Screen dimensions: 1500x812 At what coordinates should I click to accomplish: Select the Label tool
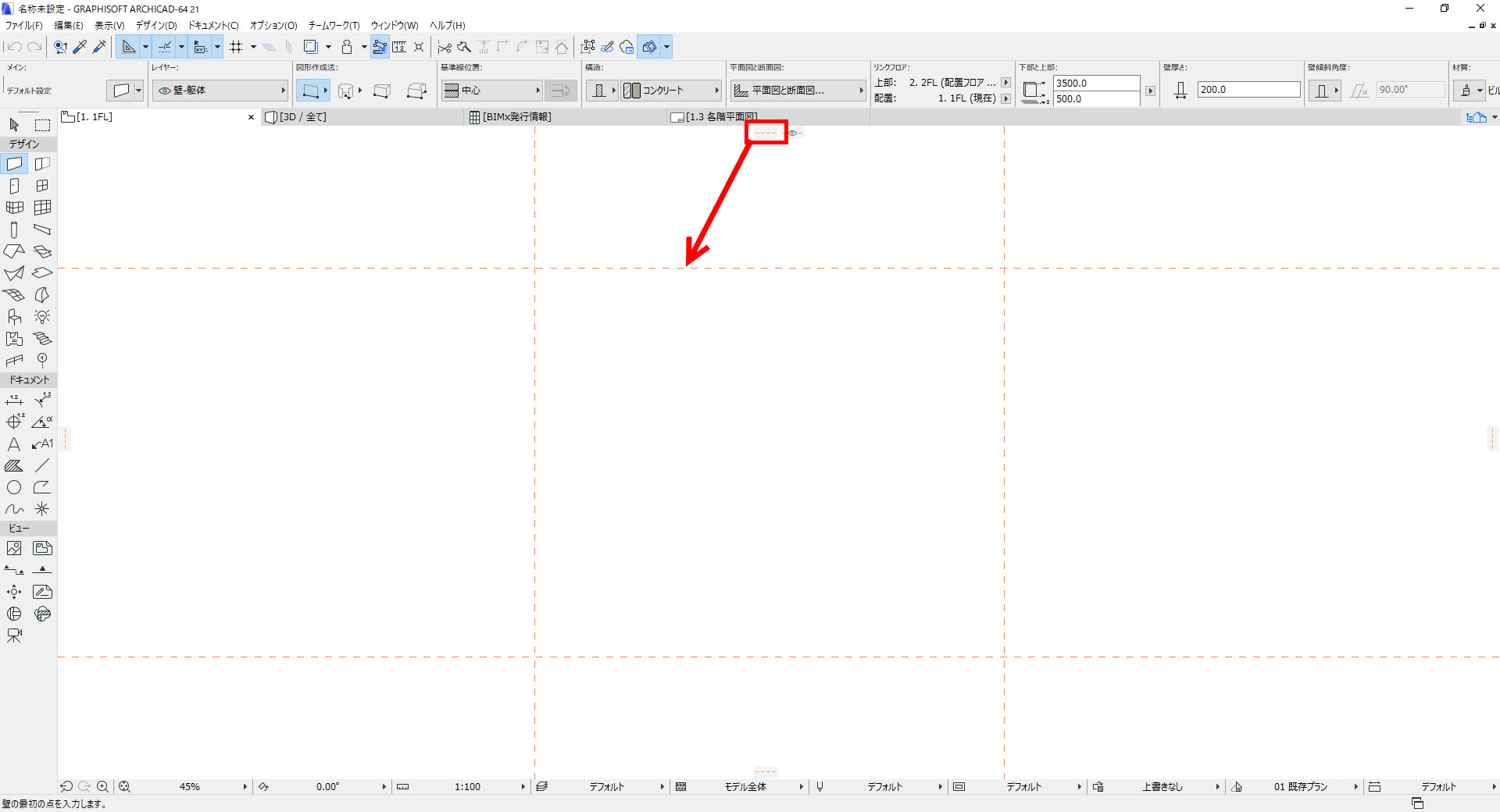42,443
